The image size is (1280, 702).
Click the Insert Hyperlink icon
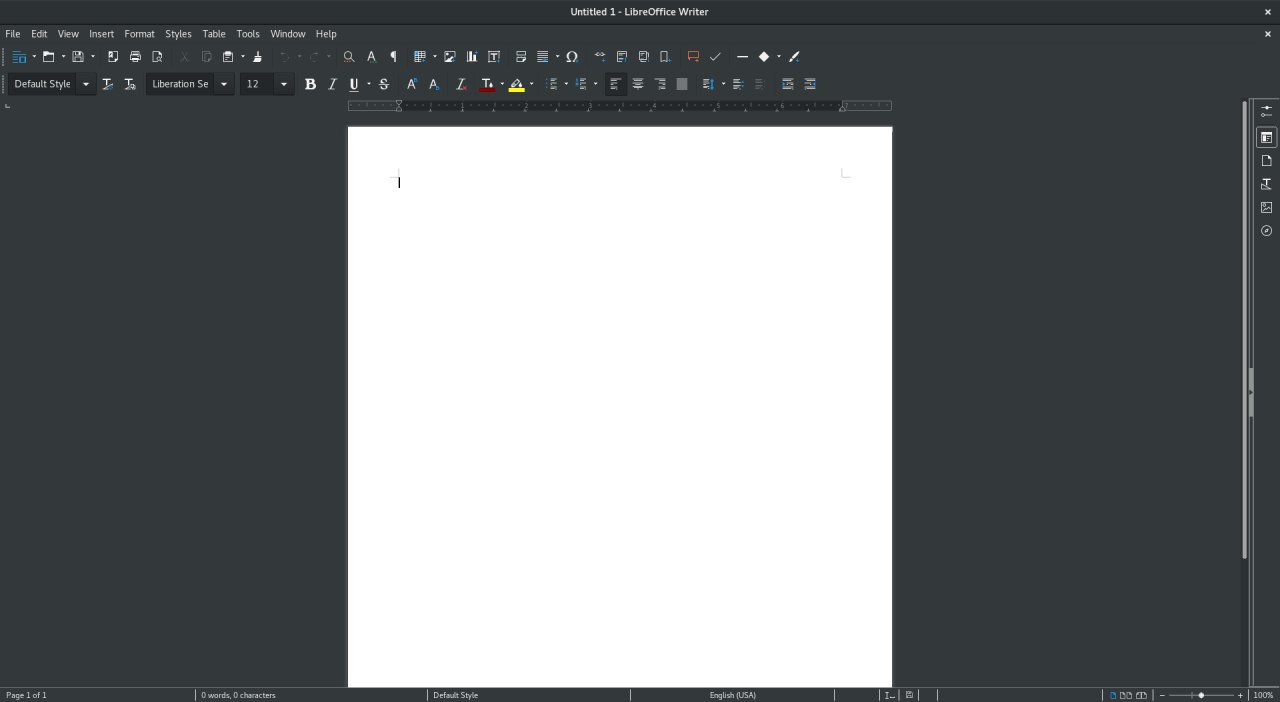point(600,57)
